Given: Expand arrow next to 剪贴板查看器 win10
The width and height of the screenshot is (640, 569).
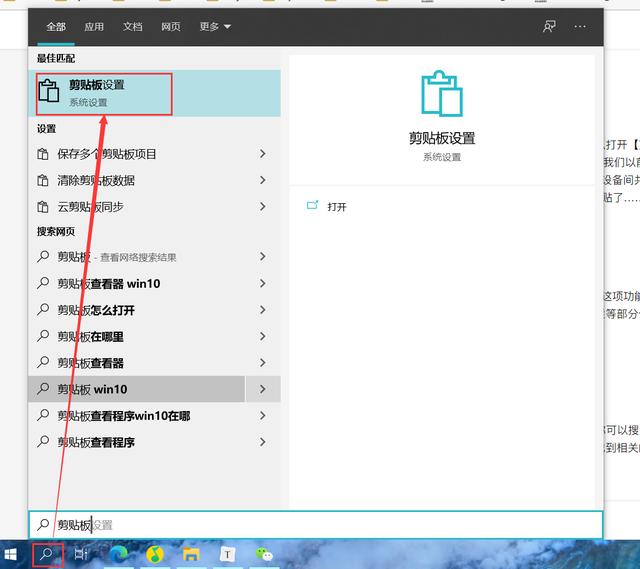Looking at the screenshot, I should (x=262, y=283).
